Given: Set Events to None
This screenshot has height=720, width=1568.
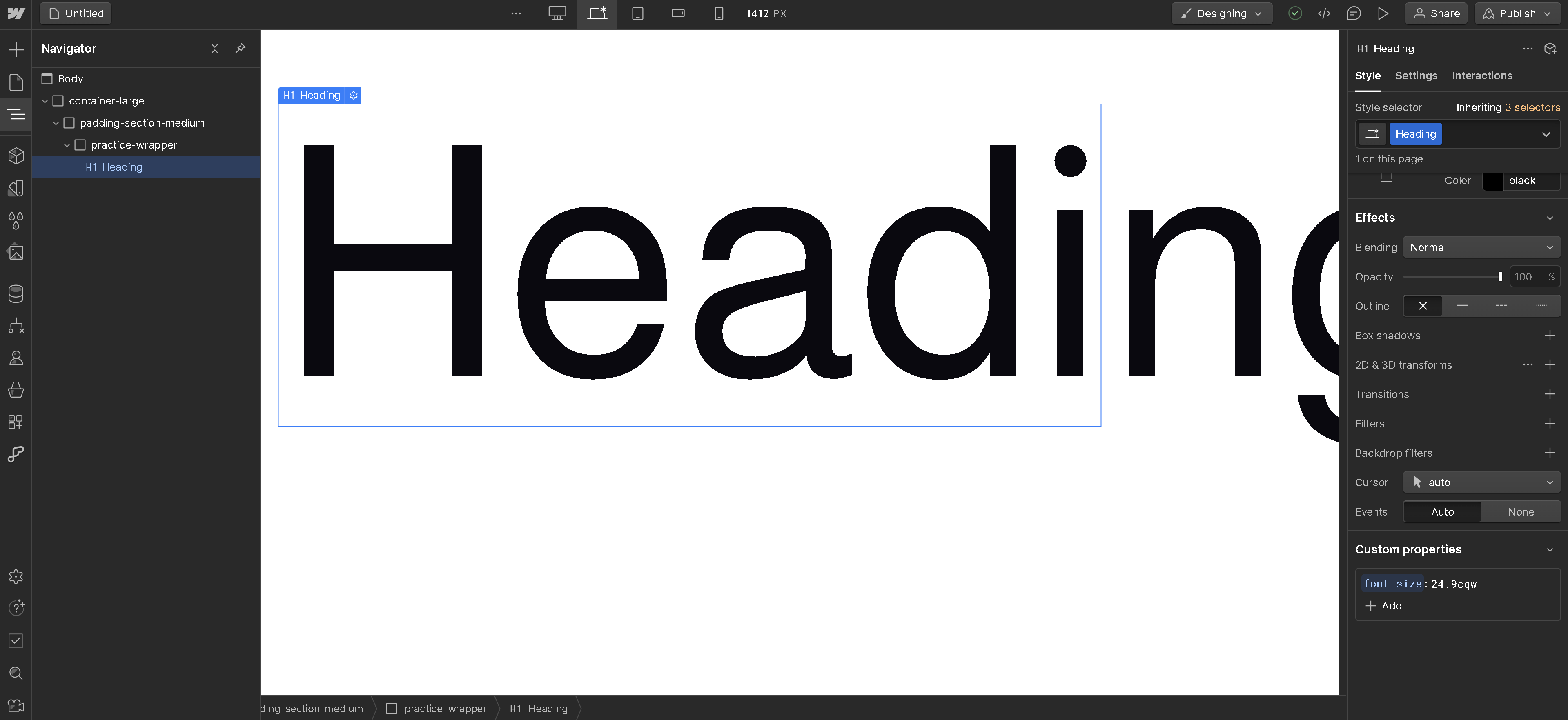Looking at the screenshot, I should pyautogui.click(x=1521, y=512).
